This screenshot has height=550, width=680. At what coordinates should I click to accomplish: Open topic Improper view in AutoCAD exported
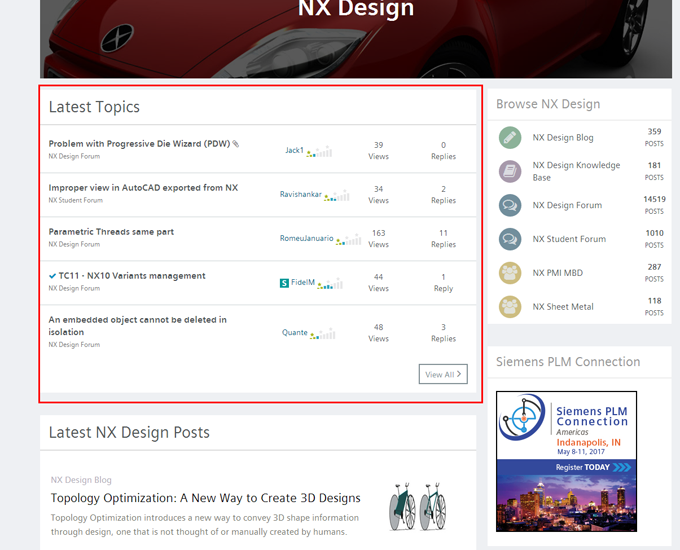pyautogui.click(x=143, y=187)
